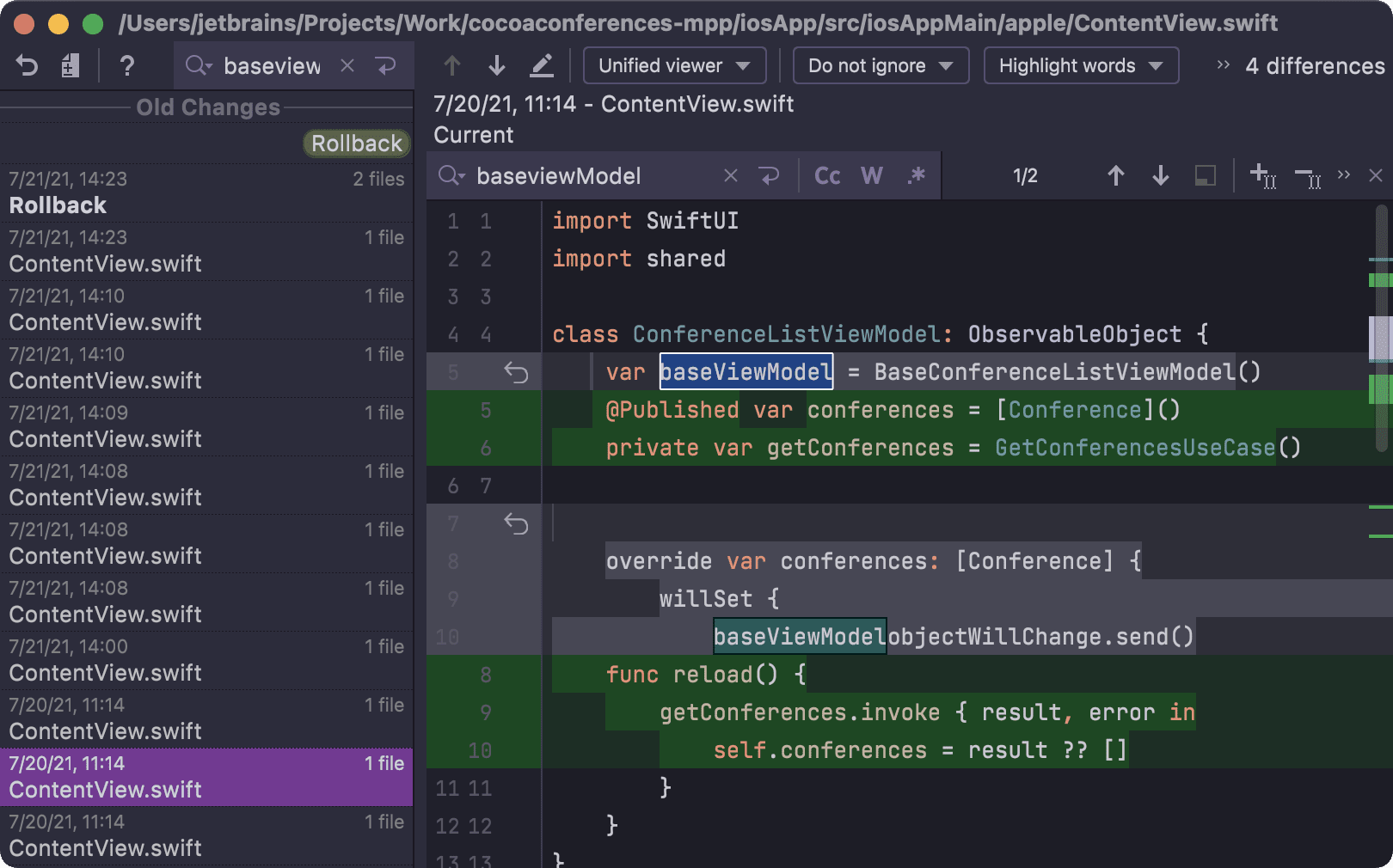Jump to previous occurrence with up arrow icon
This screenshot has width=1393, height=868.
pos(1115,175)
